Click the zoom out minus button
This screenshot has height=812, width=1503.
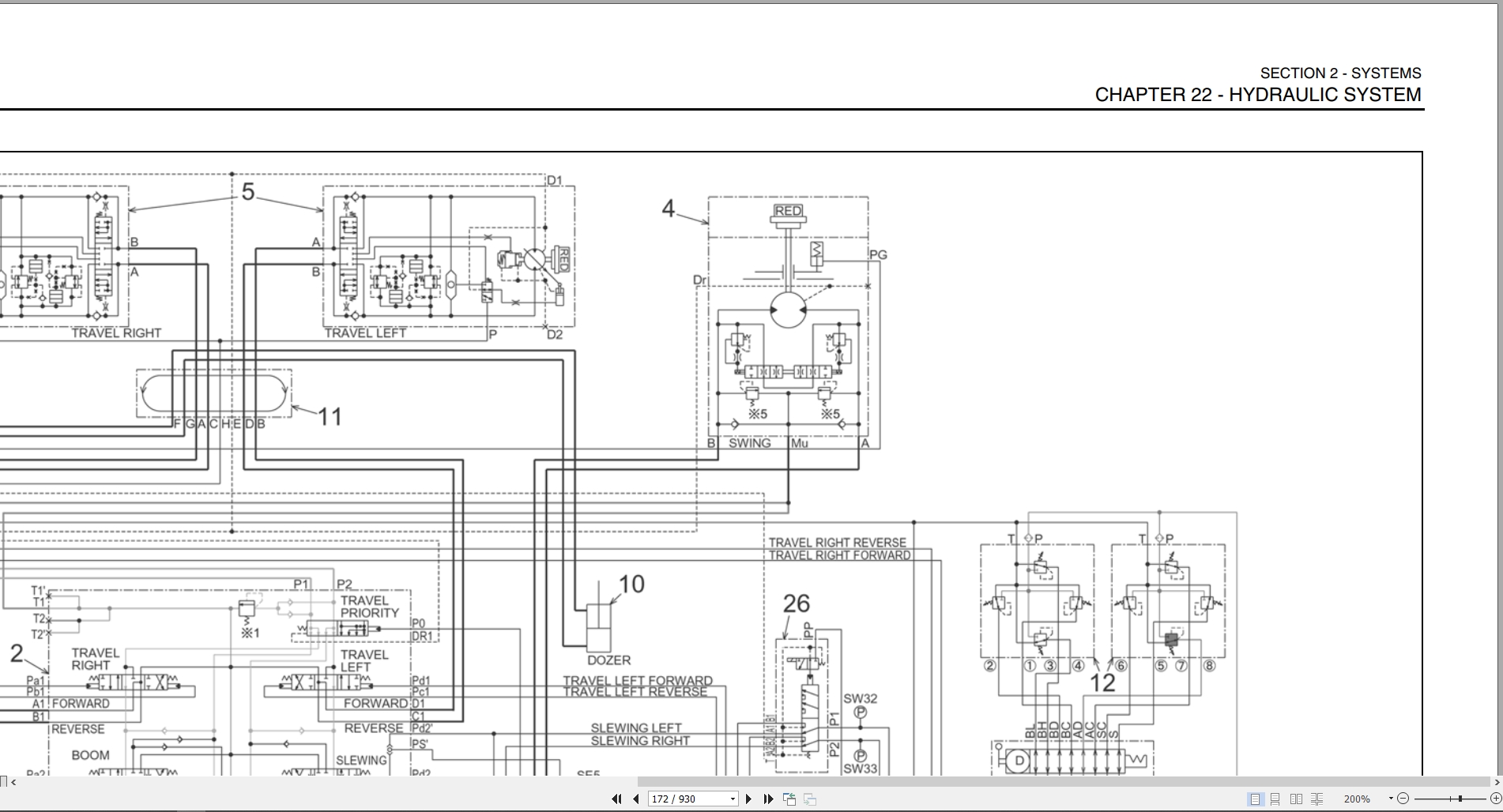click(1403, 799)
